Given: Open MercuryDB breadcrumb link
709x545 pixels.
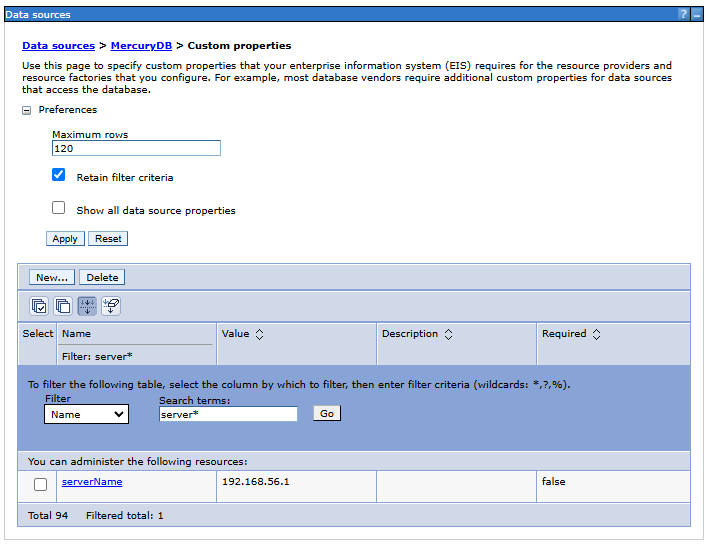Looking at the screenshot, I should pos(141,46).
